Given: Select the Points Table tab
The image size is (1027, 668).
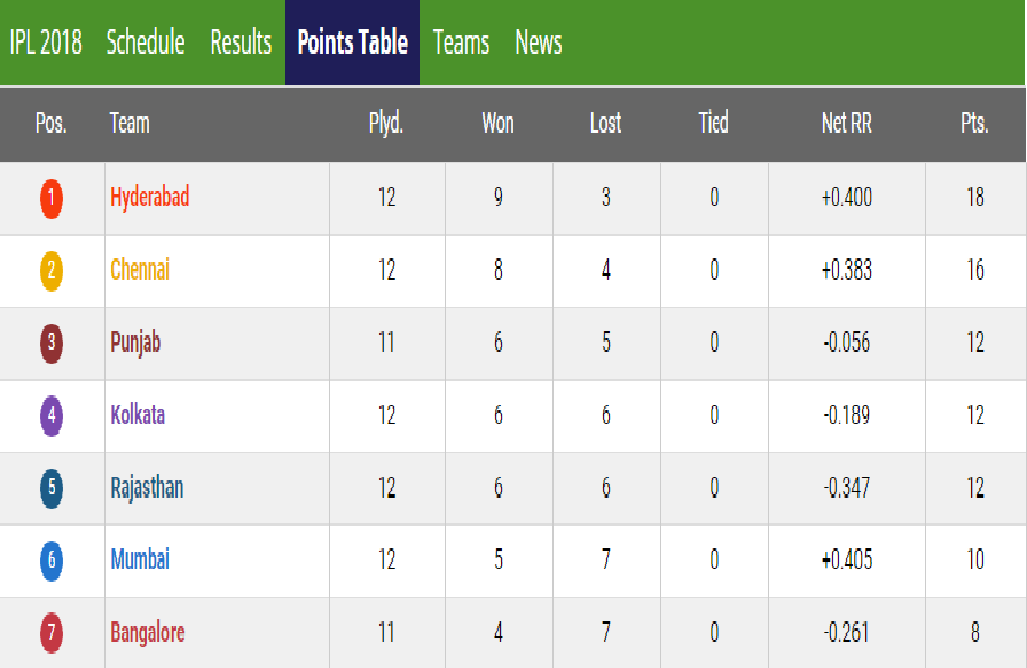Looking at the screenshot, I should point(352,43).
